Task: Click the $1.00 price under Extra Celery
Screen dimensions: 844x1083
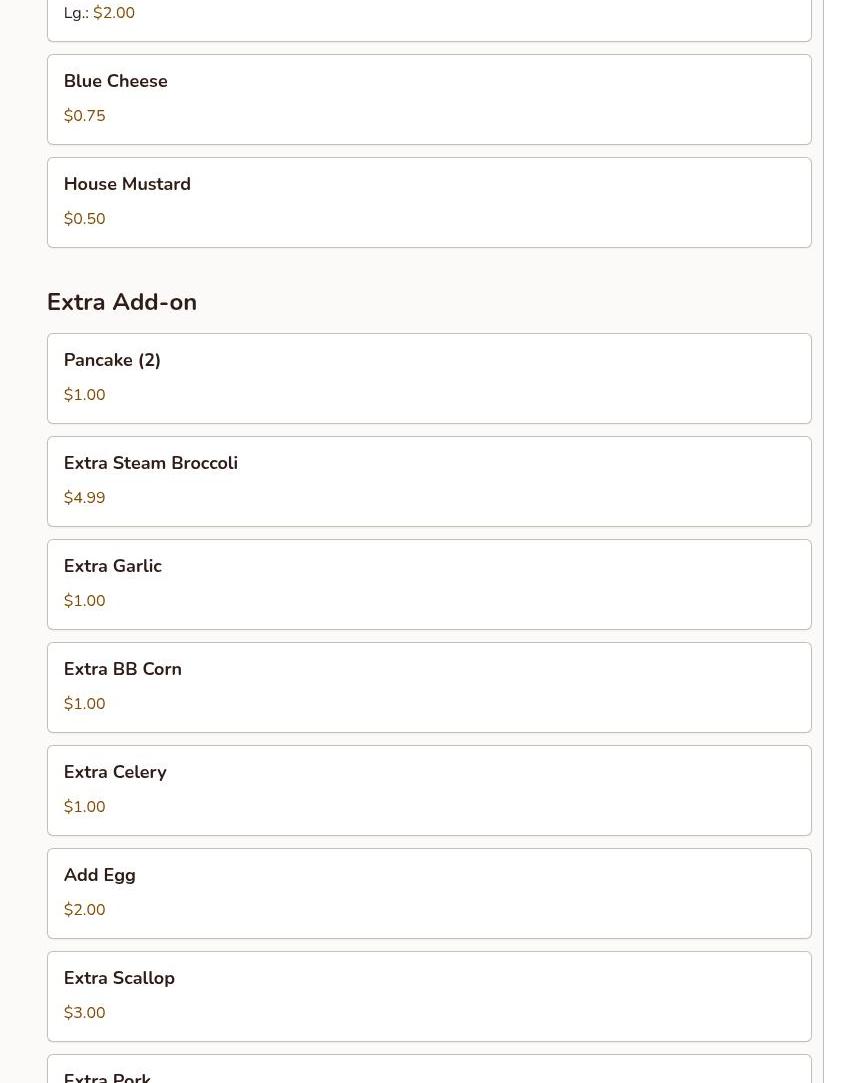Action: 84,806
